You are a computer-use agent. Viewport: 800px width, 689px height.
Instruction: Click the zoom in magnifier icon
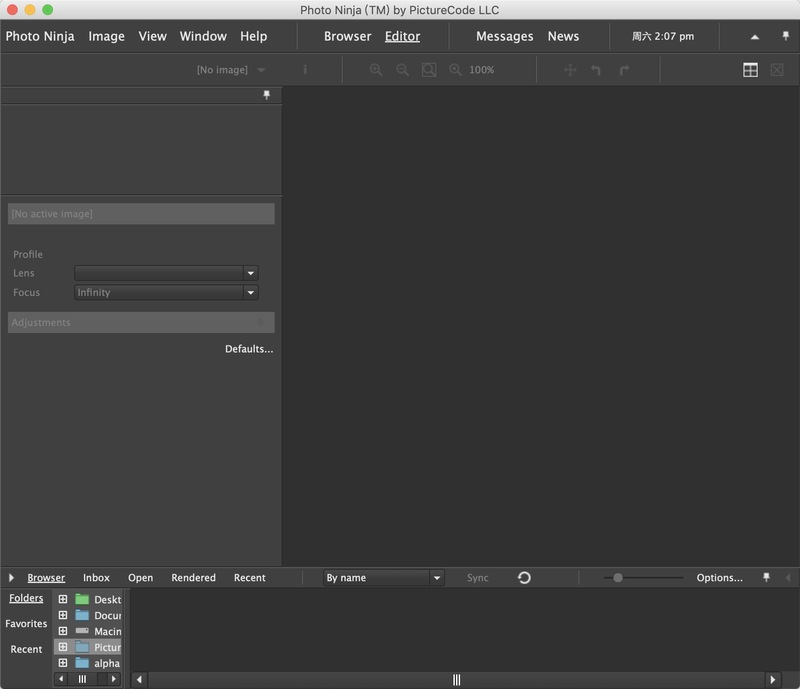[376, 70]
